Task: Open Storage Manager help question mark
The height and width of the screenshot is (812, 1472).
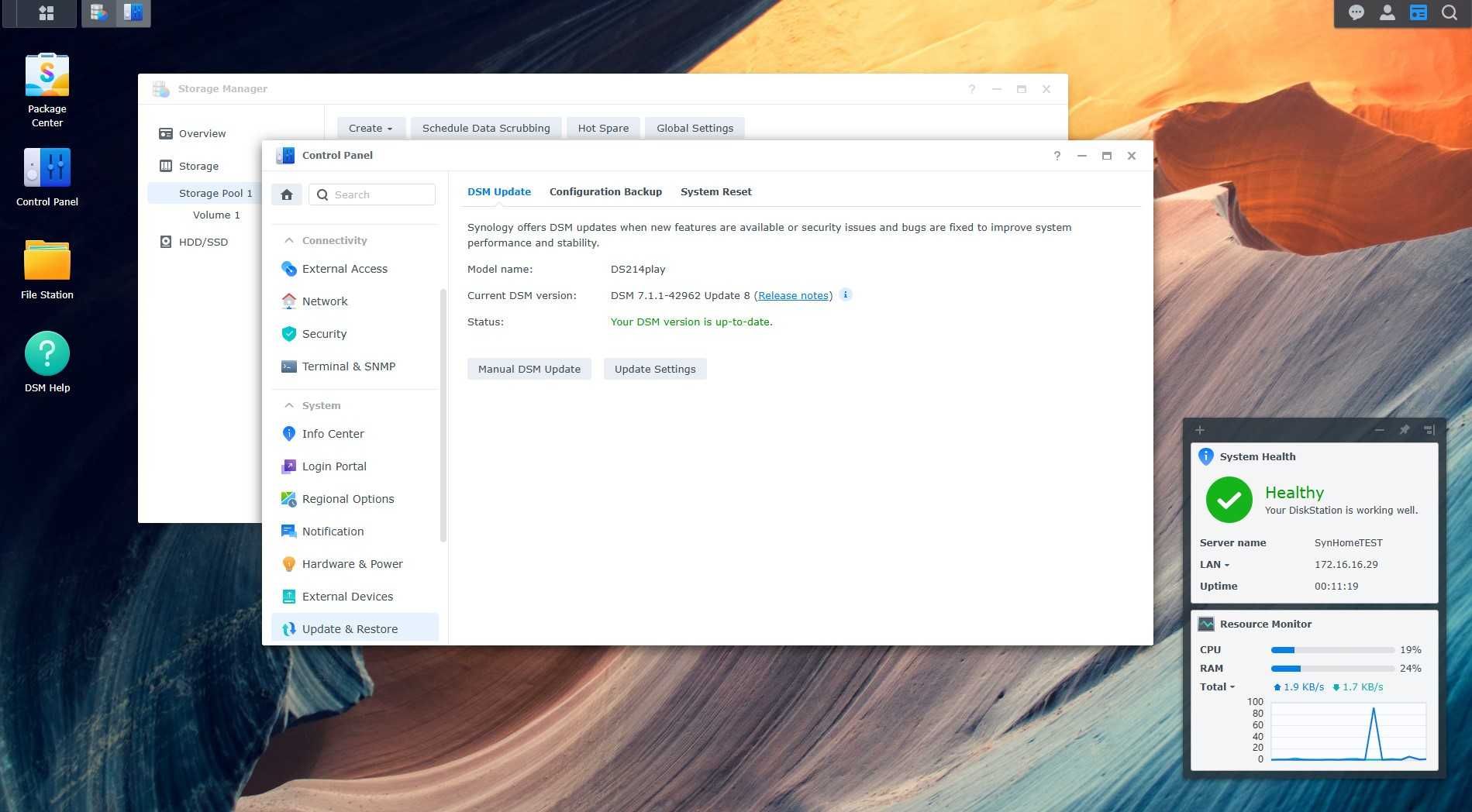Action: [972, 89]
